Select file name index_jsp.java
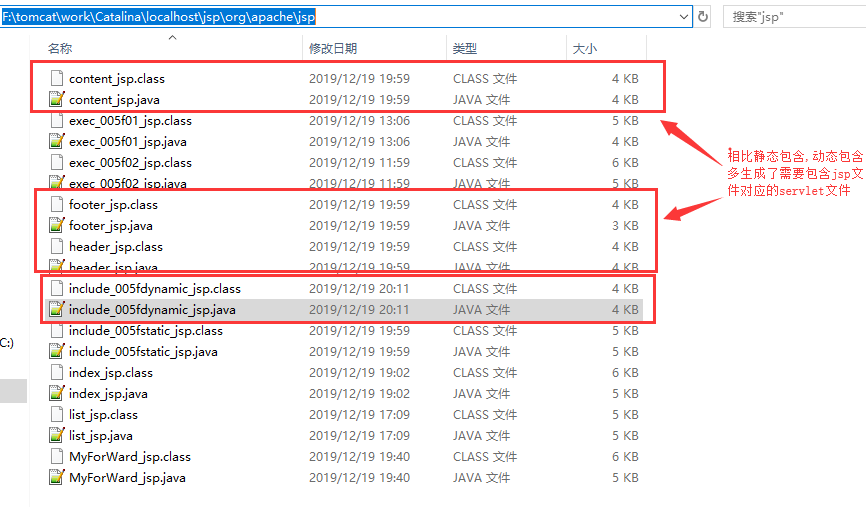Viewport: 866px width, 507px height. pos(108,394)
